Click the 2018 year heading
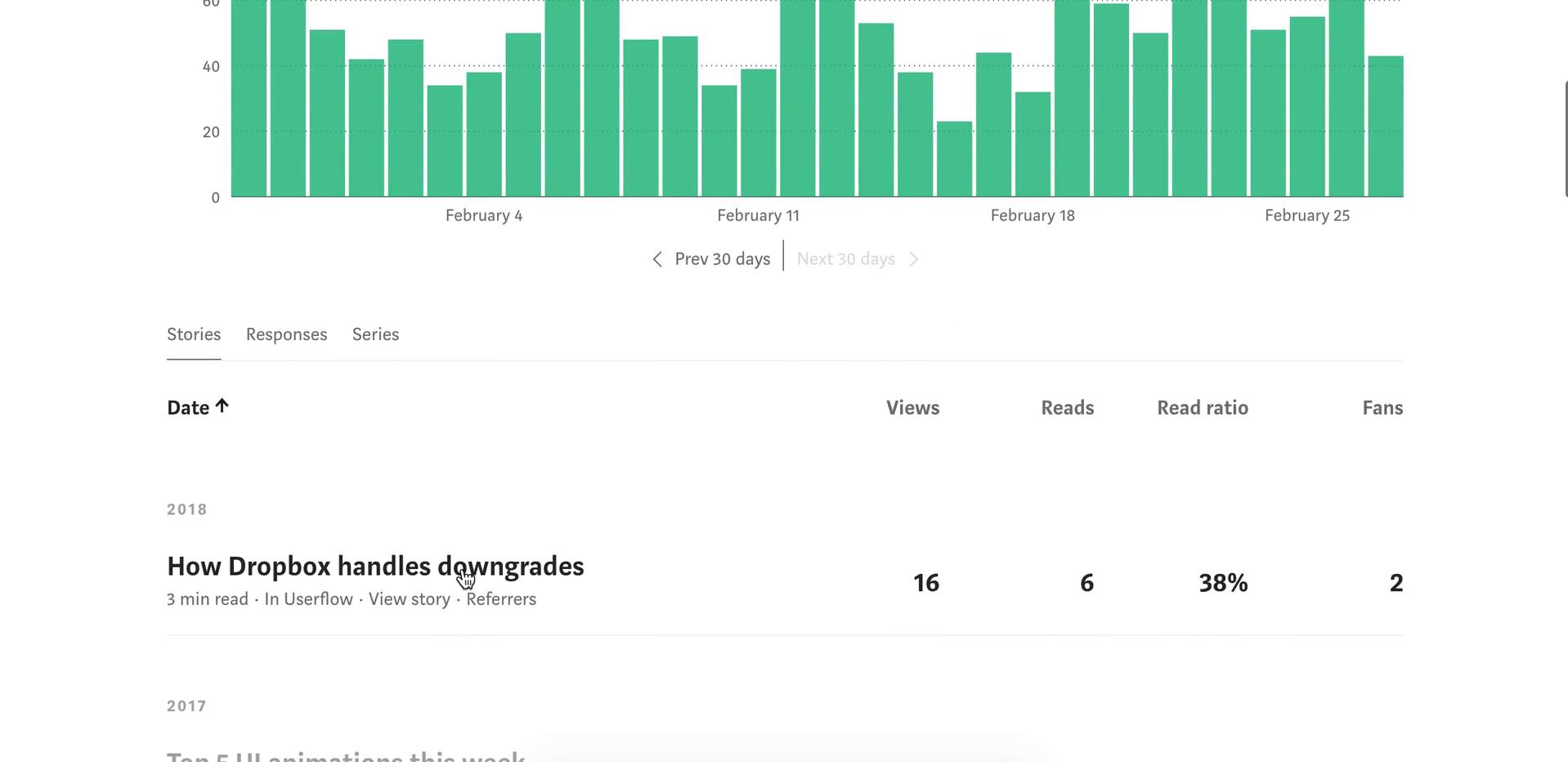Screen dimensions: 1568x762 tap(187, 509)
